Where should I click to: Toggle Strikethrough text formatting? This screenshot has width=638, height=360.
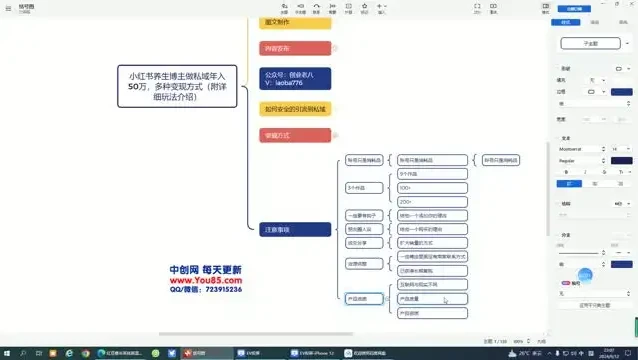604,172
